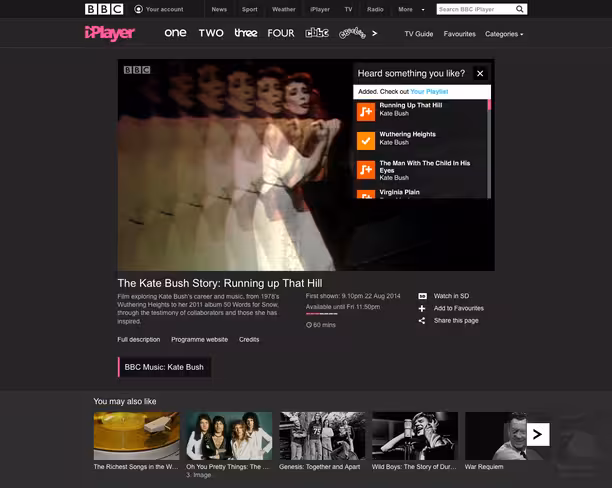Select BBC One channel

coord(175,33)
